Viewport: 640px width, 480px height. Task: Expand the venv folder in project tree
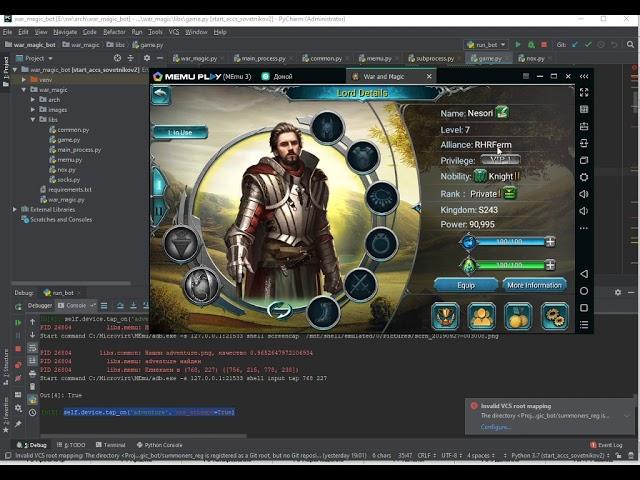pos(24,80)
